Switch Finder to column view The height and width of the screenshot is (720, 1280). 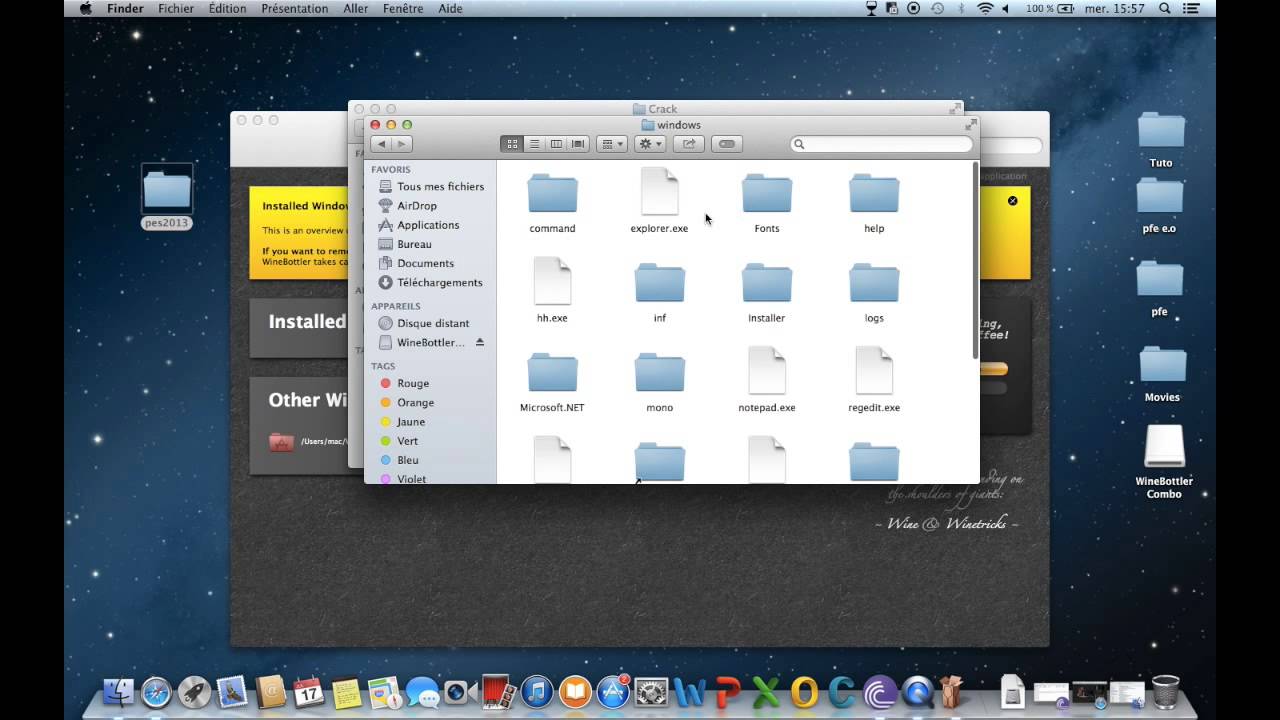tap(556, 144)
